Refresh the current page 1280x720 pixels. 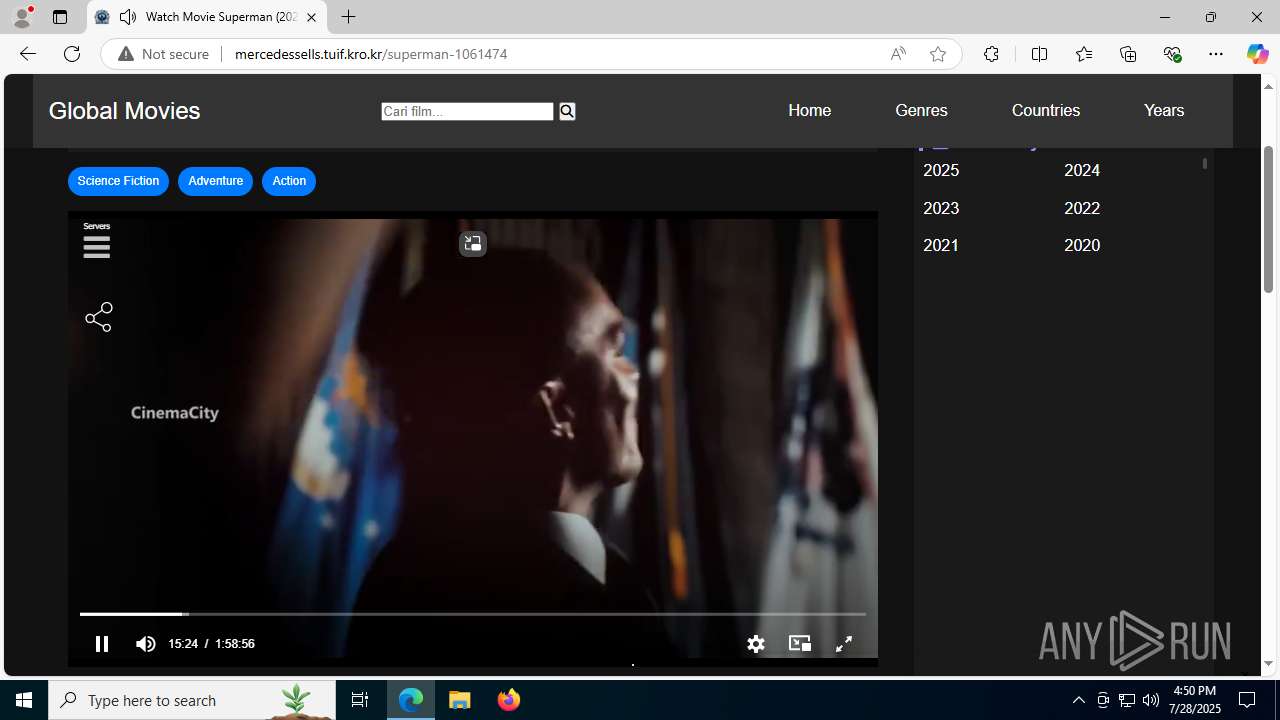[71, 54]
